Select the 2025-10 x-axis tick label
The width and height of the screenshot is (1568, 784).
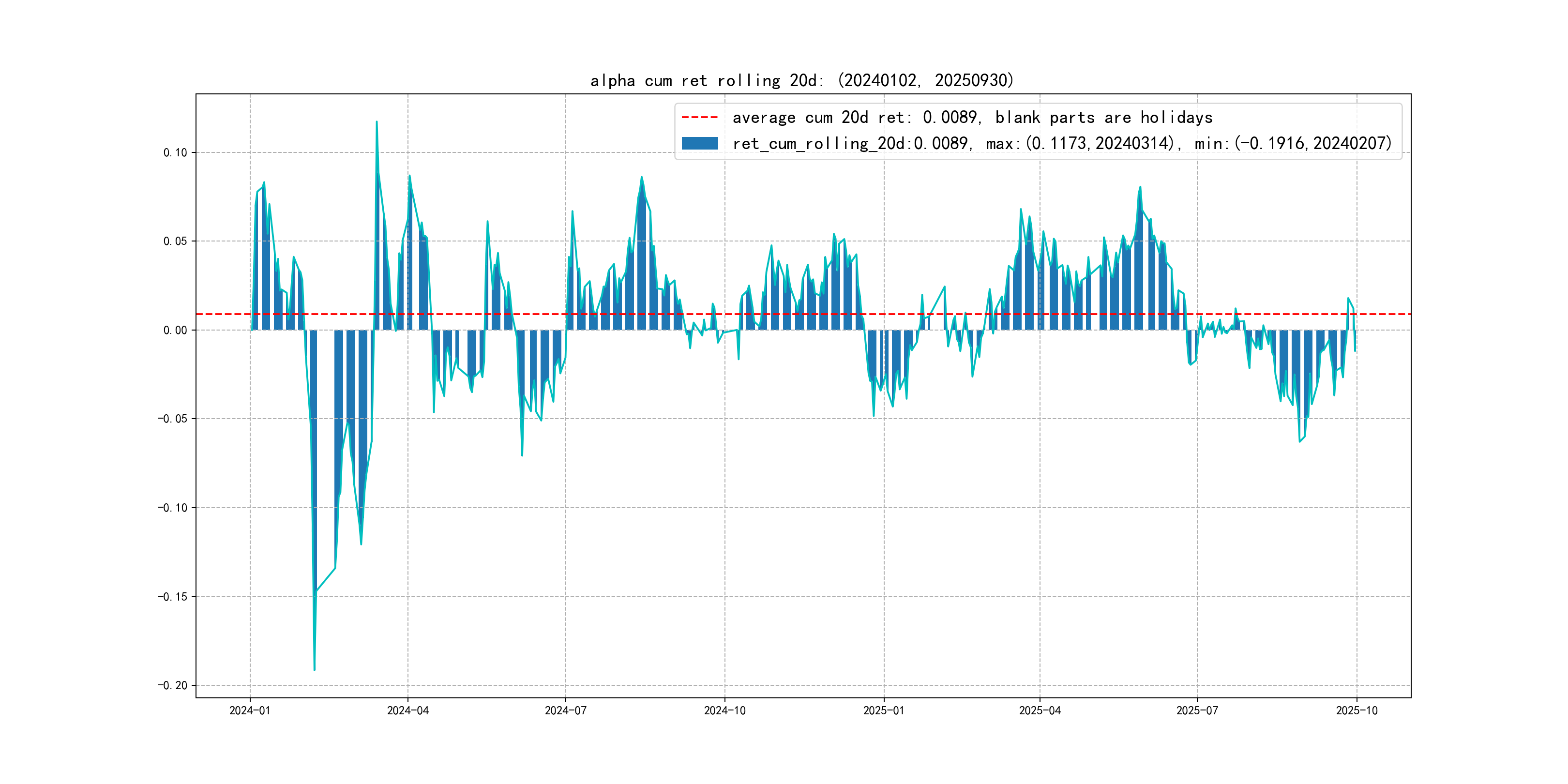[1356, 710]
